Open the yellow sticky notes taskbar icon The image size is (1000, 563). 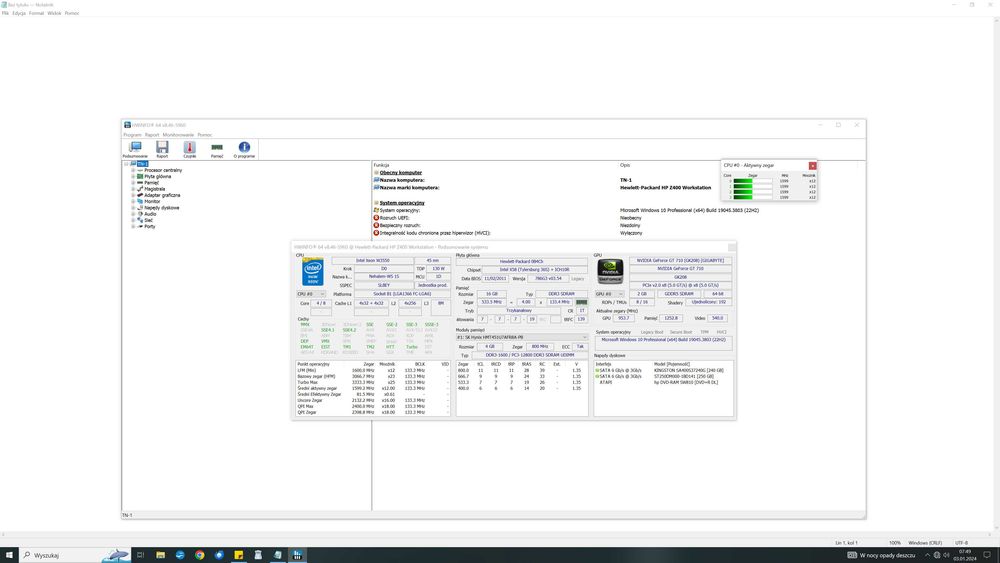tap(239, 555)
